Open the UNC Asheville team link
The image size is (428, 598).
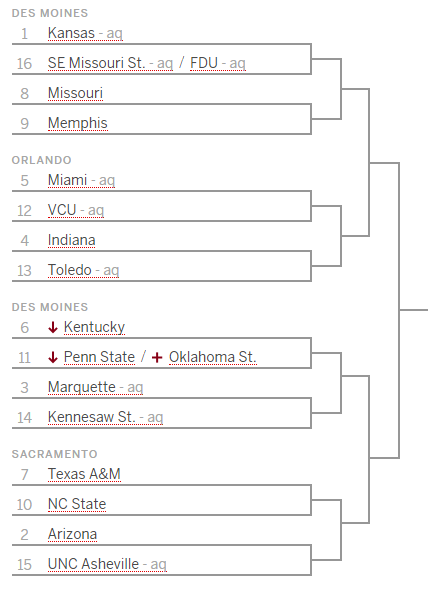93,564
